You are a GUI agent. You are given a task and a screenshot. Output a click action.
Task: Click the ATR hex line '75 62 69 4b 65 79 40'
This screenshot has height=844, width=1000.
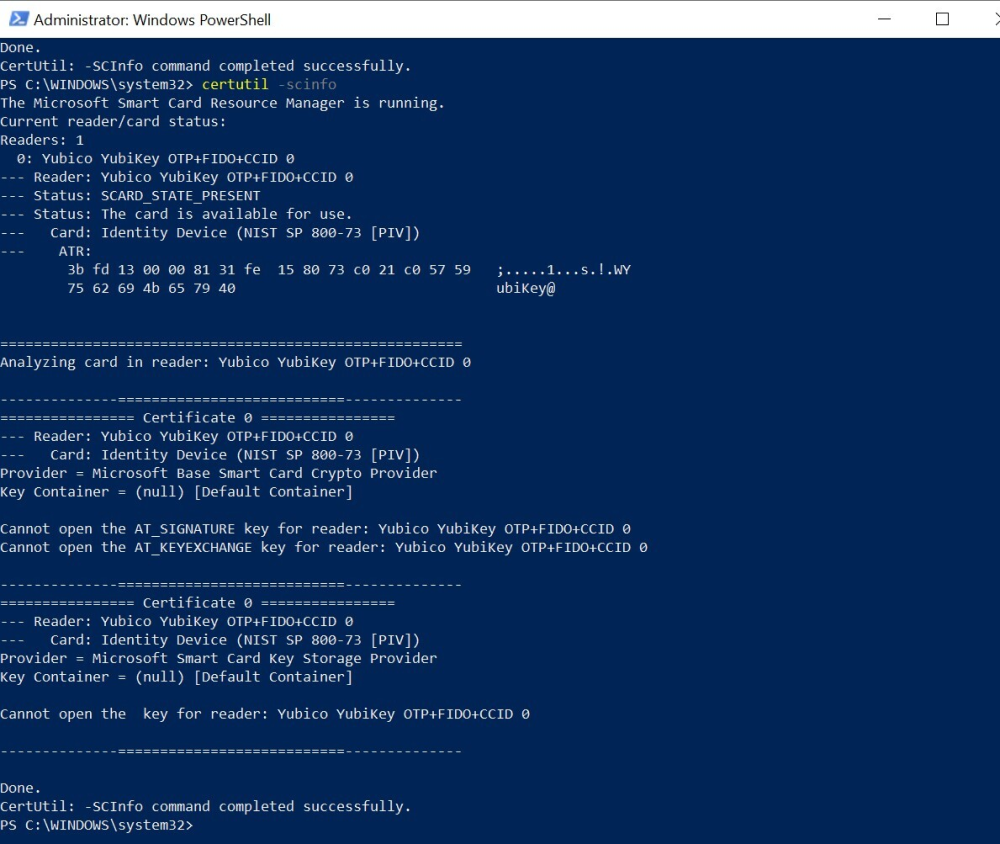point(151,288)
